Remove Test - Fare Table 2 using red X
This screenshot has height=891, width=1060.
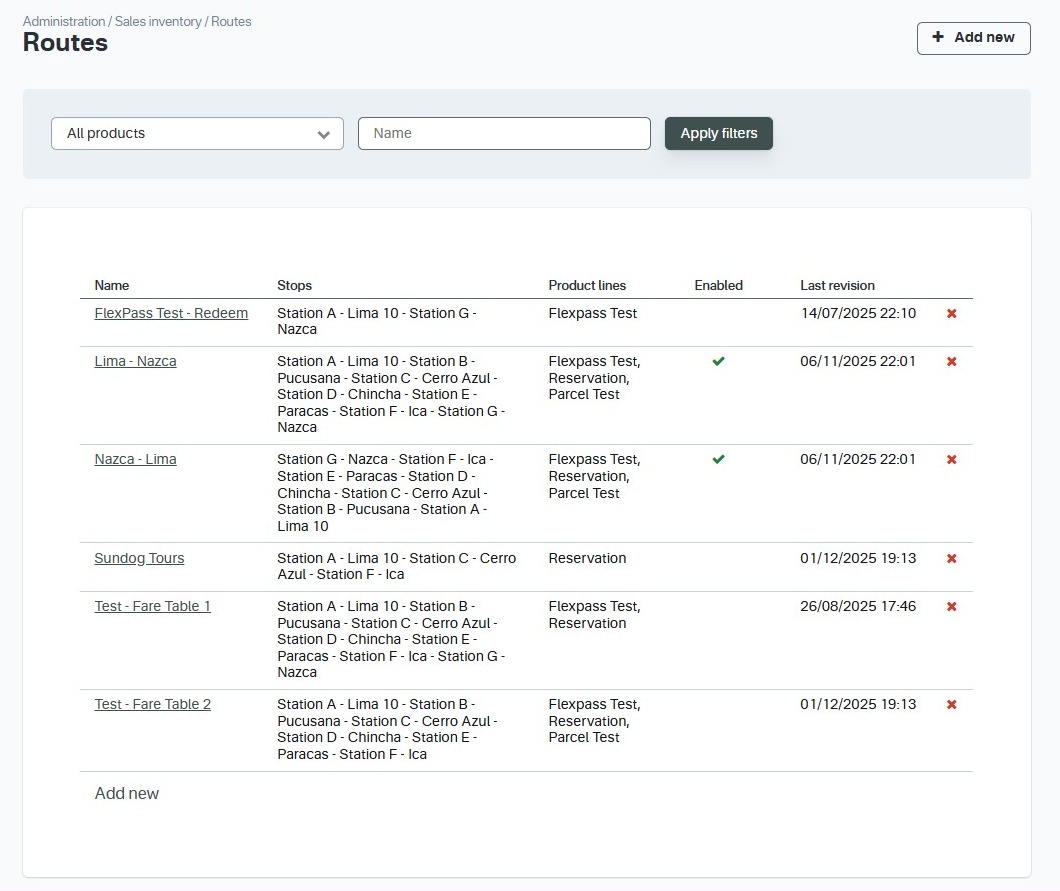pos(951,704)
